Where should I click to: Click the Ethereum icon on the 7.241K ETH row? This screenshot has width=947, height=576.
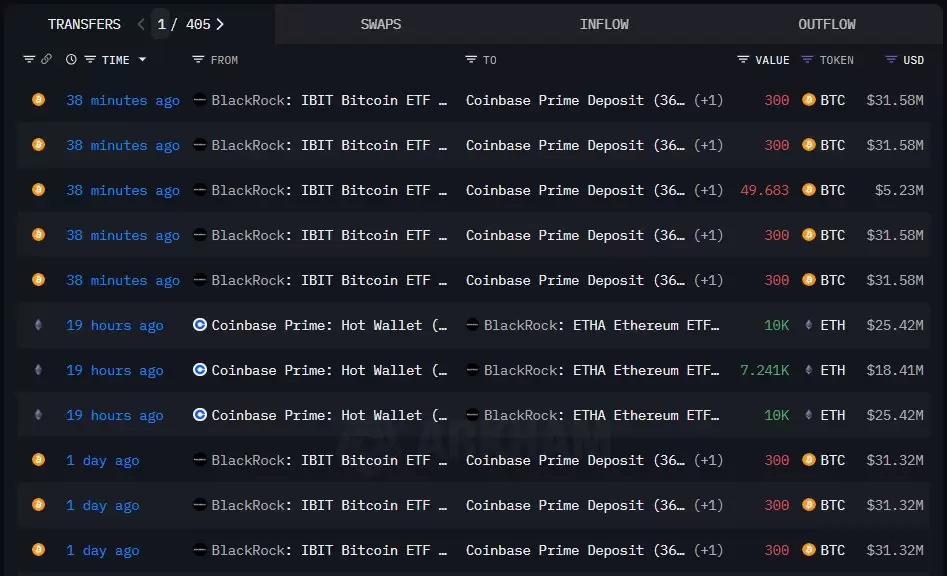[x=809, y=370]
